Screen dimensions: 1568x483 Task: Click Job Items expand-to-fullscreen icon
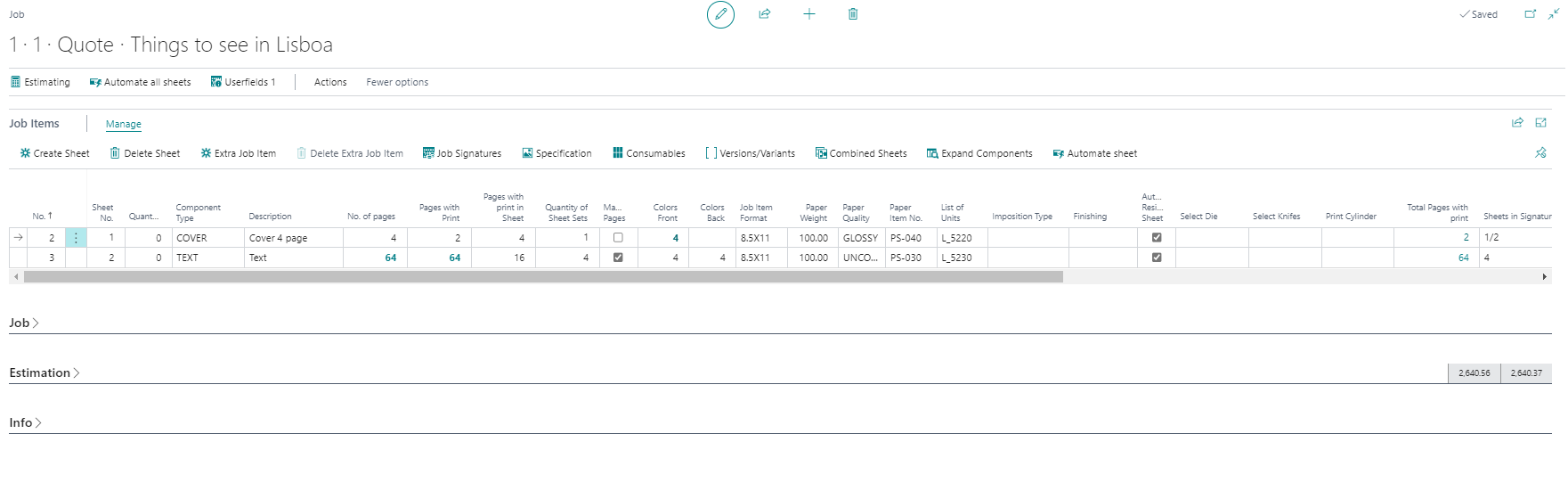tap(1541, 123)
